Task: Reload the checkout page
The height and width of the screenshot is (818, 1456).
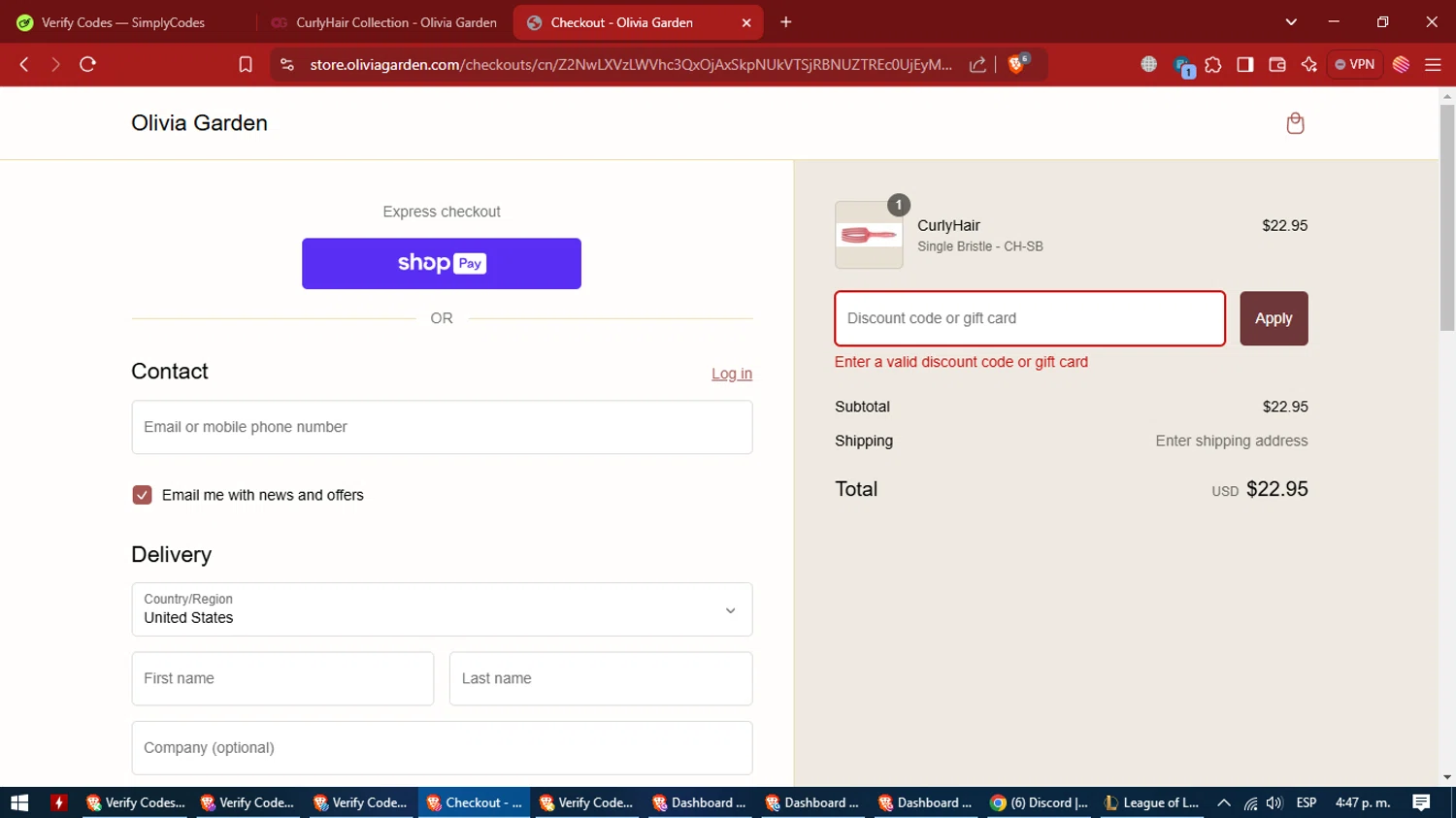Action: coord(88,64)
